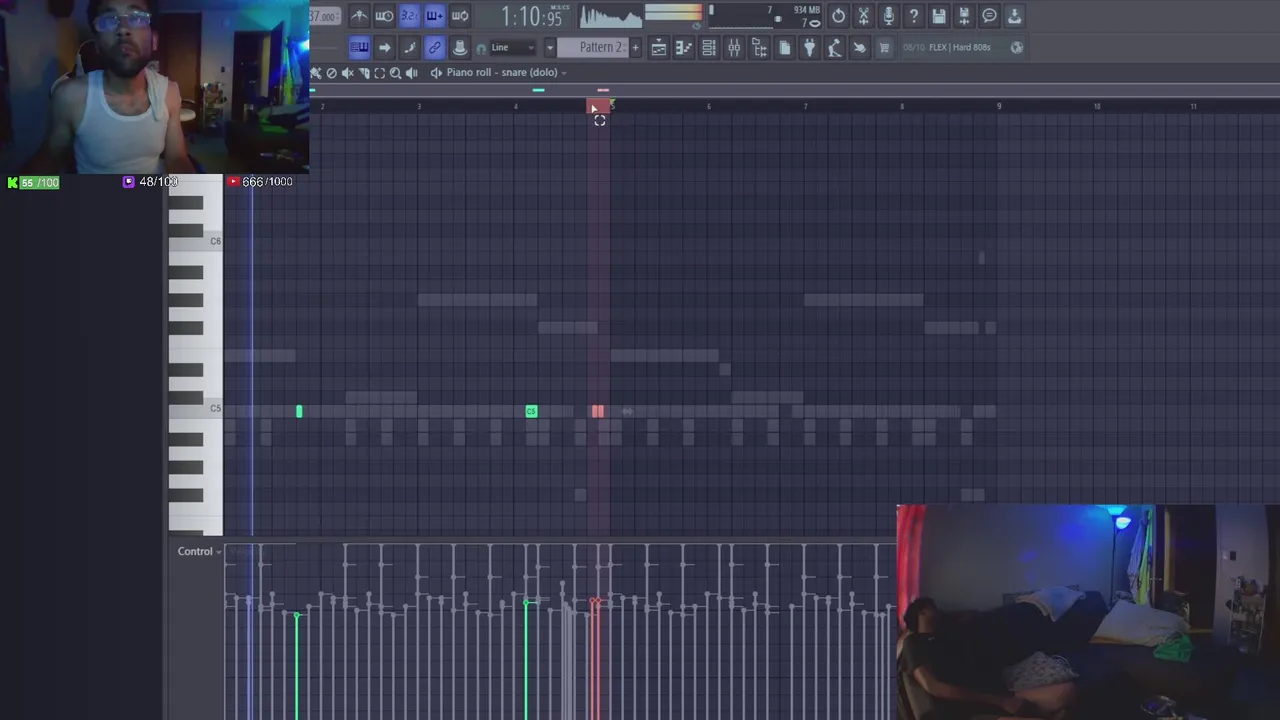Toggle auto scrolling arrow button
This screenshot has width=1280, height=720.
coord(384,47)
